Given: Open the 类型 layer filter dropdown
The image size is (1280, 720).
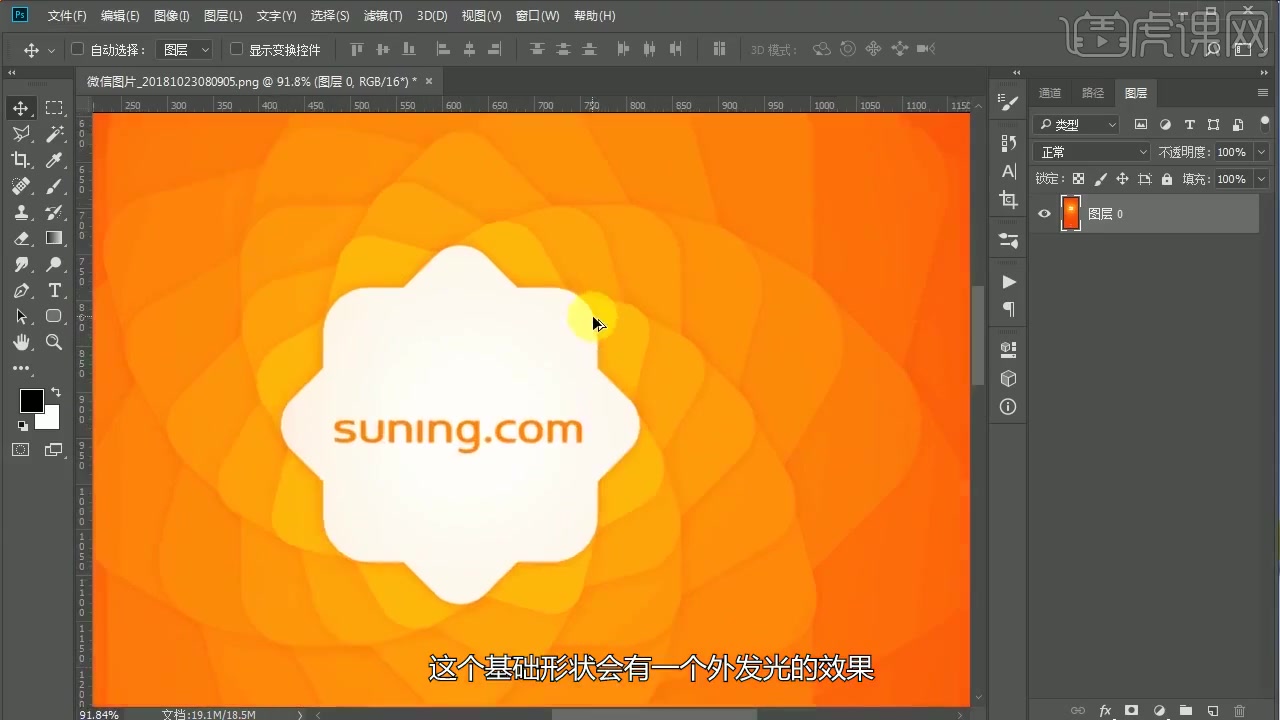Looking at the screenshot, I should (1076, 124).
